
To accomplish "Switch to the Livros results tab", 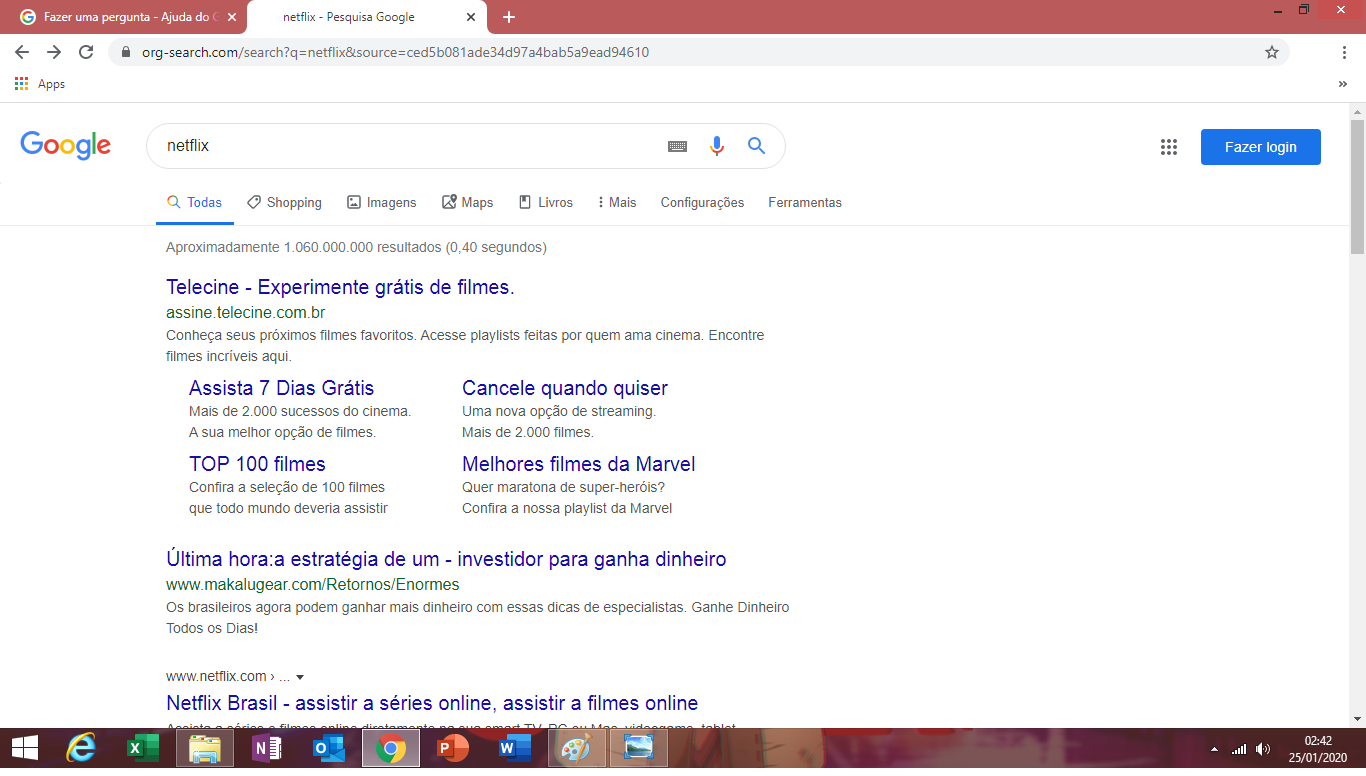I will (546, 202).
